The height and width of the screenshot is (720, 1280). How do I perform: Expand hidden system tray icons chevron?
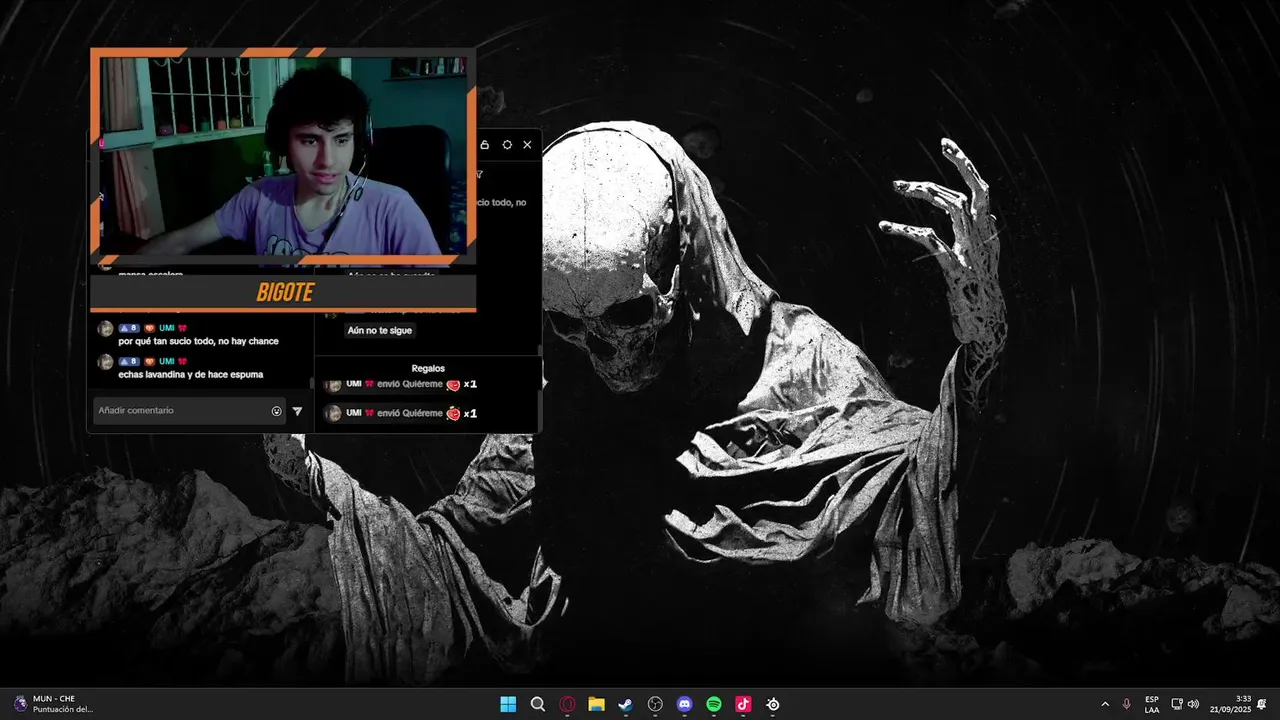click(1105, 704)
